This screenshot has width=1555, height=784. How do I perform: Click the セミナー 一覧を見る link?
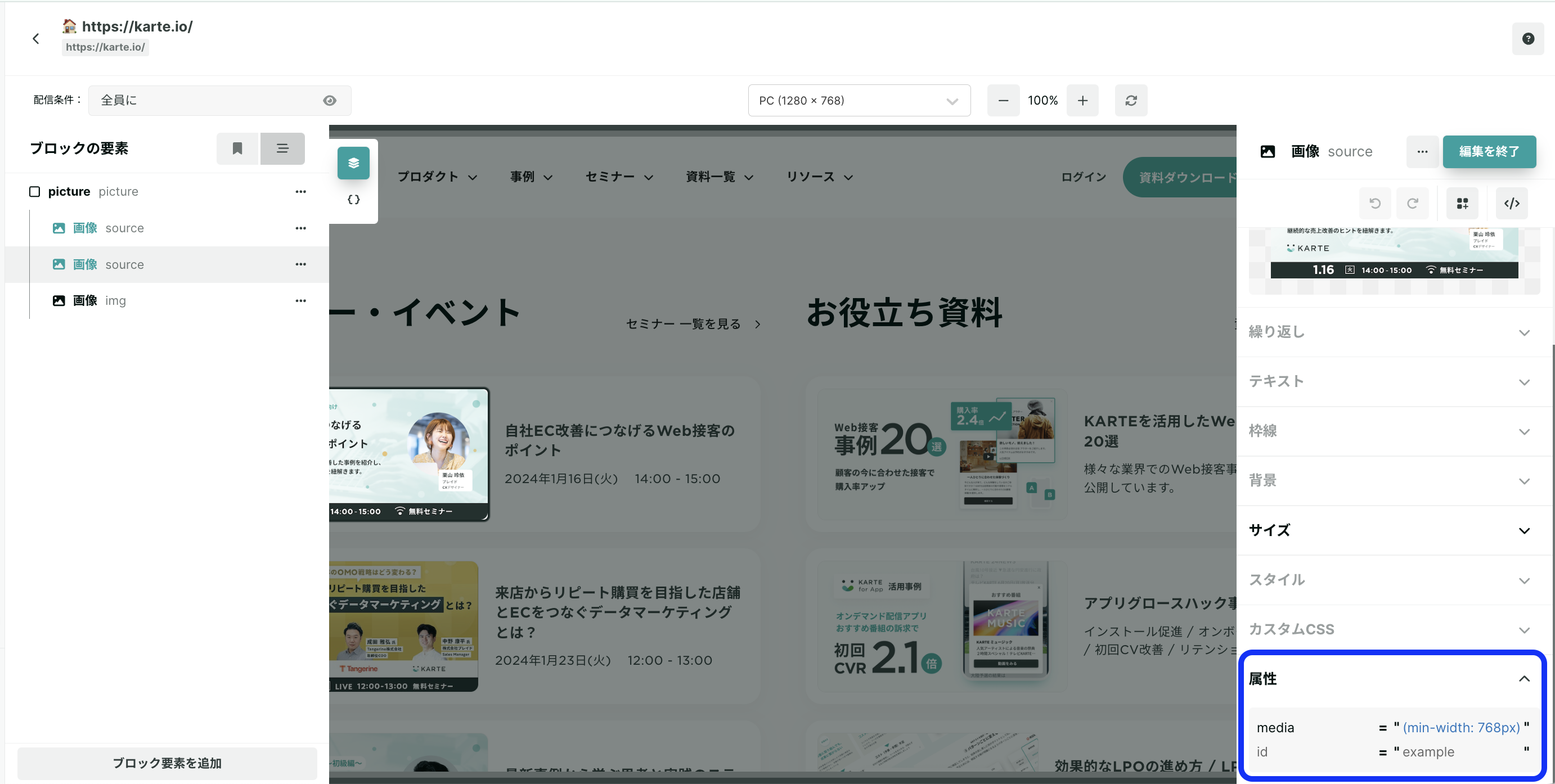point(693,324)
